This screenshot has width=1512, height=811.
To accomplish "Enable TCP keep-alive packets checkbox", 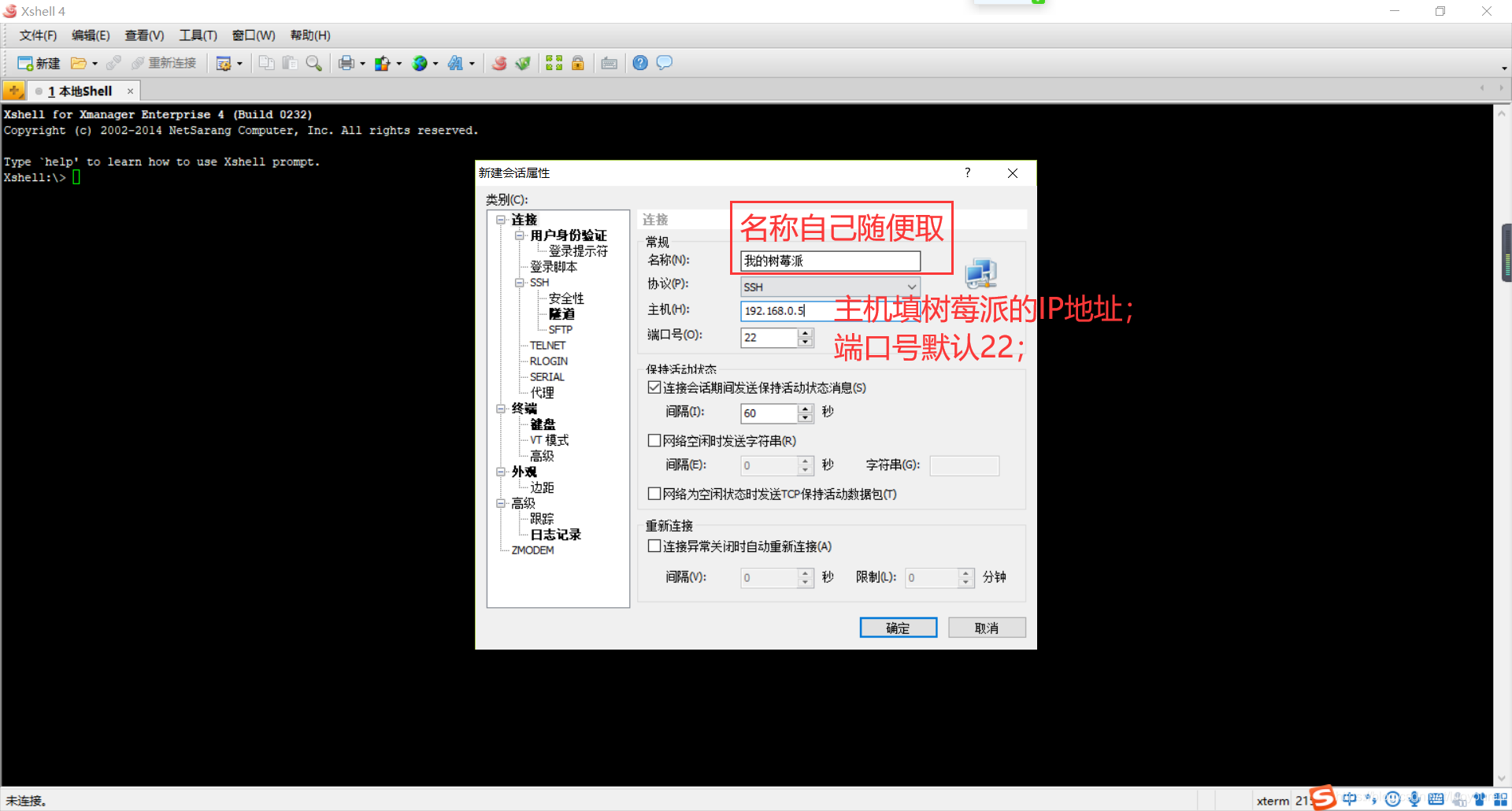I will click(654, 494).
